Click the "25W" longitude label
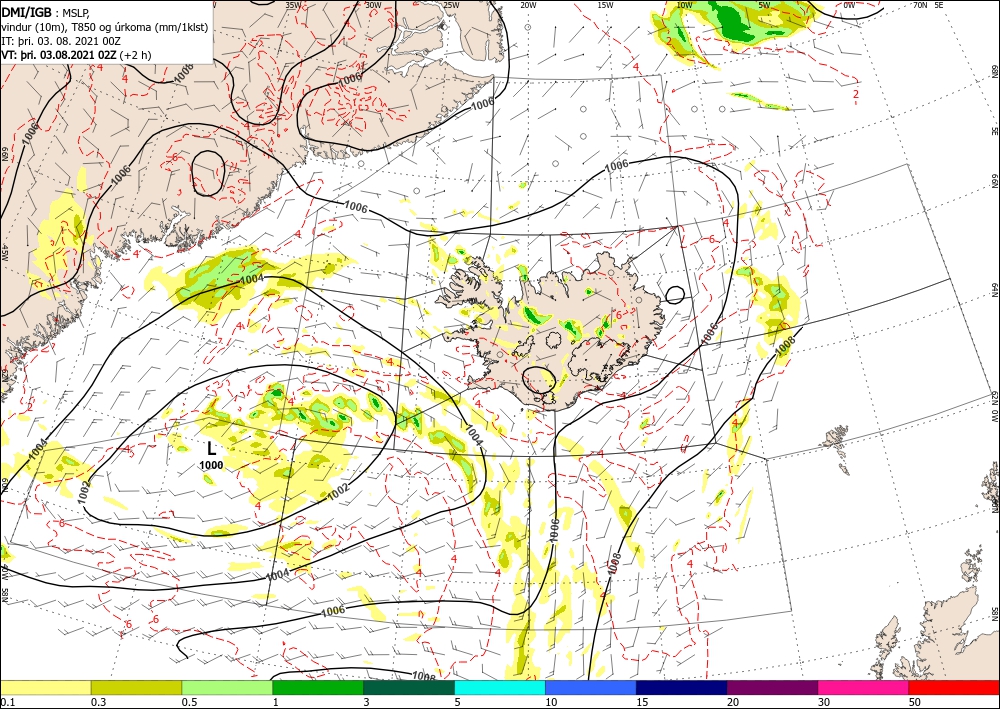1000x709 pixels. [451, 5]
